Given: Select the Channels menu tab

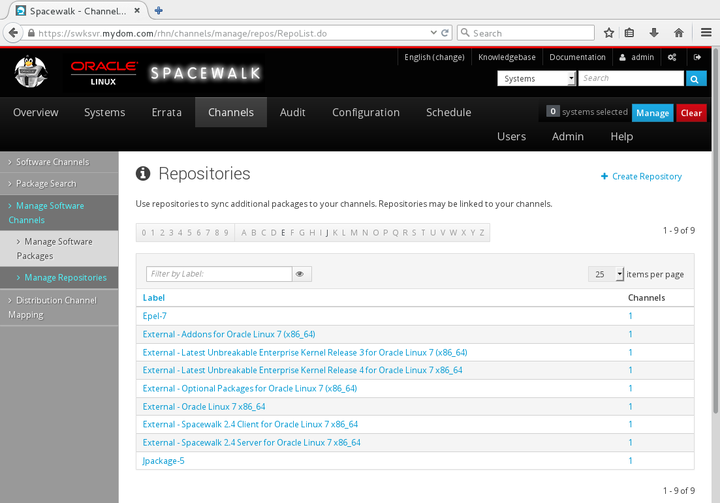Looking at the screenshot, I should click(231, 113).
